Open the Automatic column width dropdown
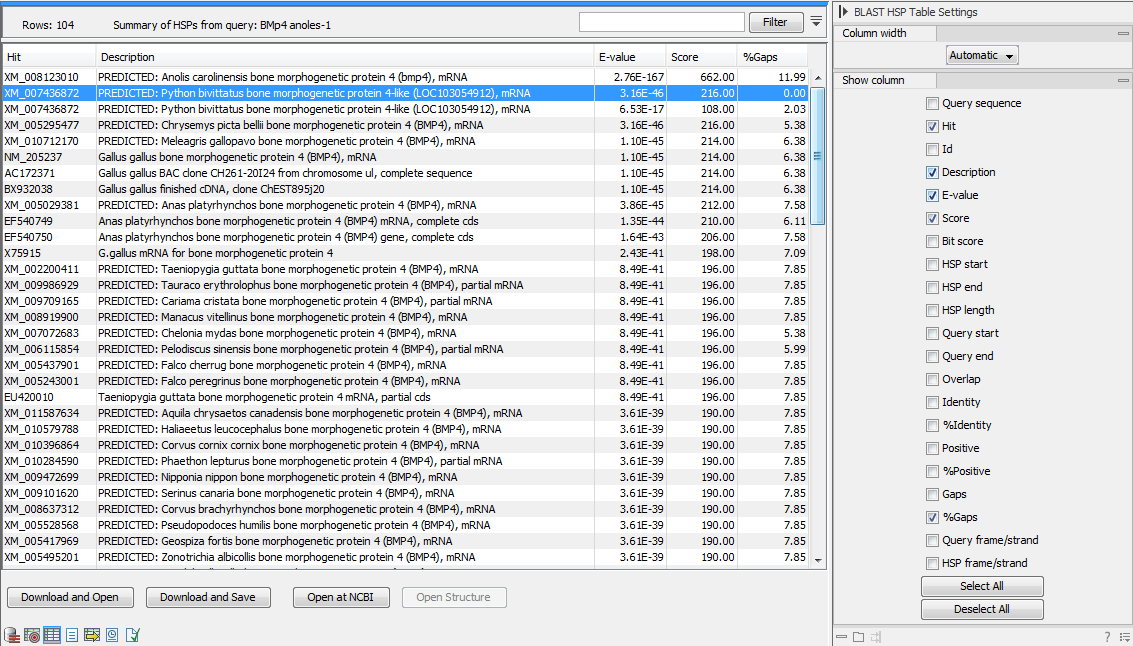This screenshot has height=646, width=1133. click(x=981, y=55)
